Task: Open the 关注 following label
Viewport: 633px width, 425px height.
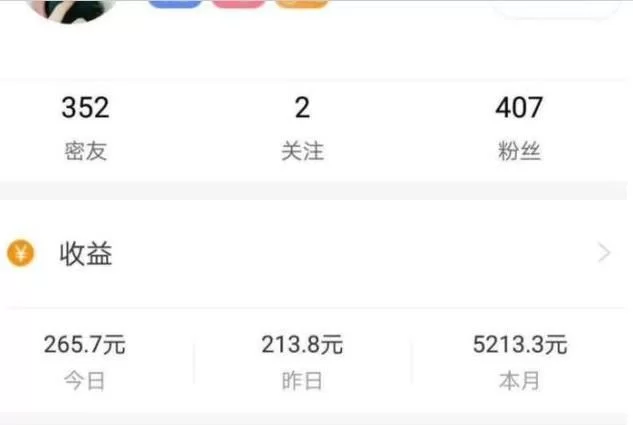Action: point(302,151)
